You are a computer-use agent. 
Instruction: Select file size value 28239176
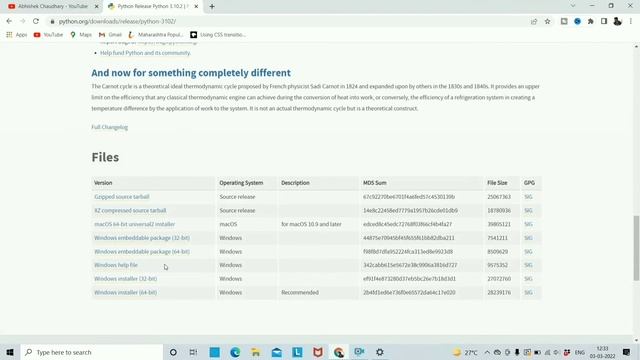pos(499,292)
